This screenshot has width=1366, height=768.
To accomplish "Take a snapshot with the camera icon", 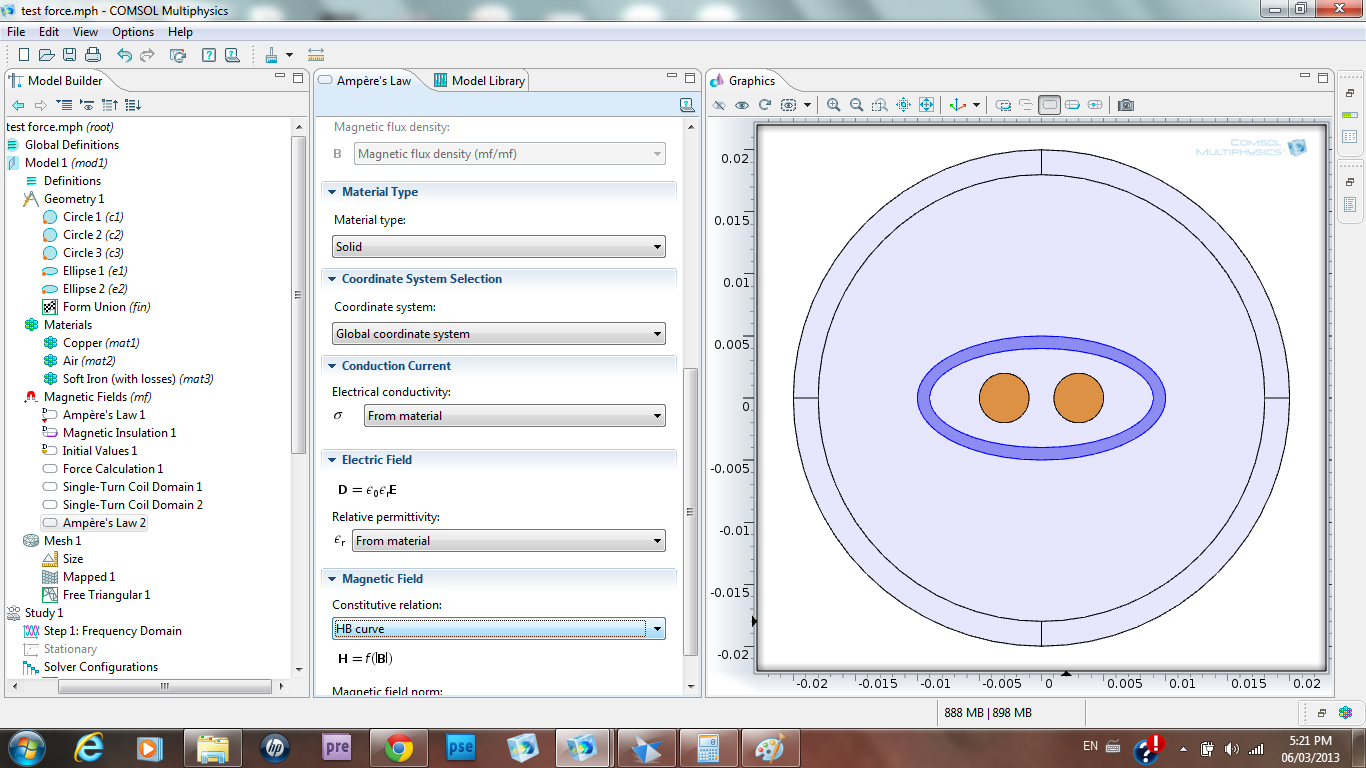I will [1126, 105].
